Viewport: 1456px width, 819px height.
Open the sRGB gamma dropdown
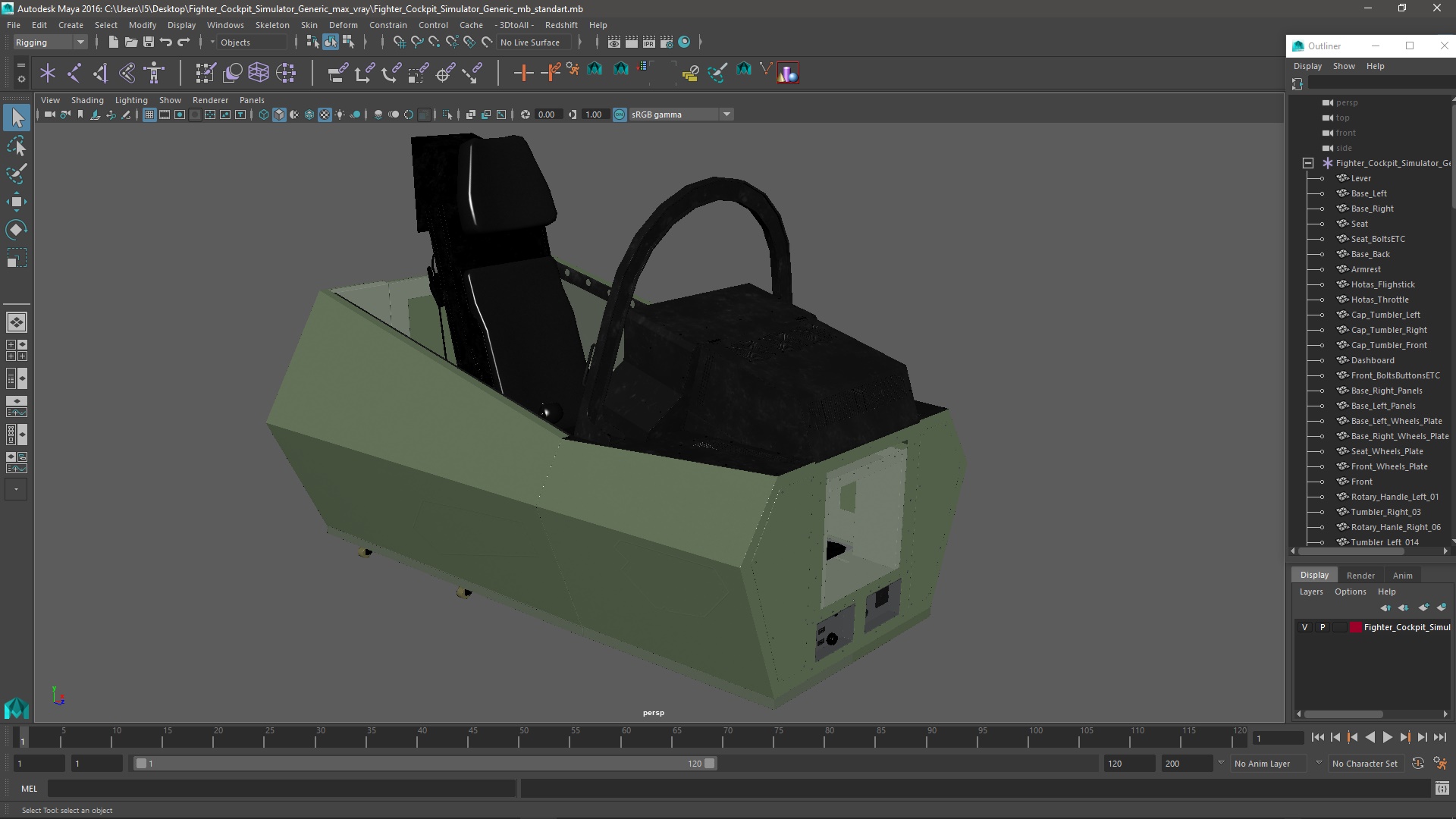pyautogui.click(x=680, y=115)
